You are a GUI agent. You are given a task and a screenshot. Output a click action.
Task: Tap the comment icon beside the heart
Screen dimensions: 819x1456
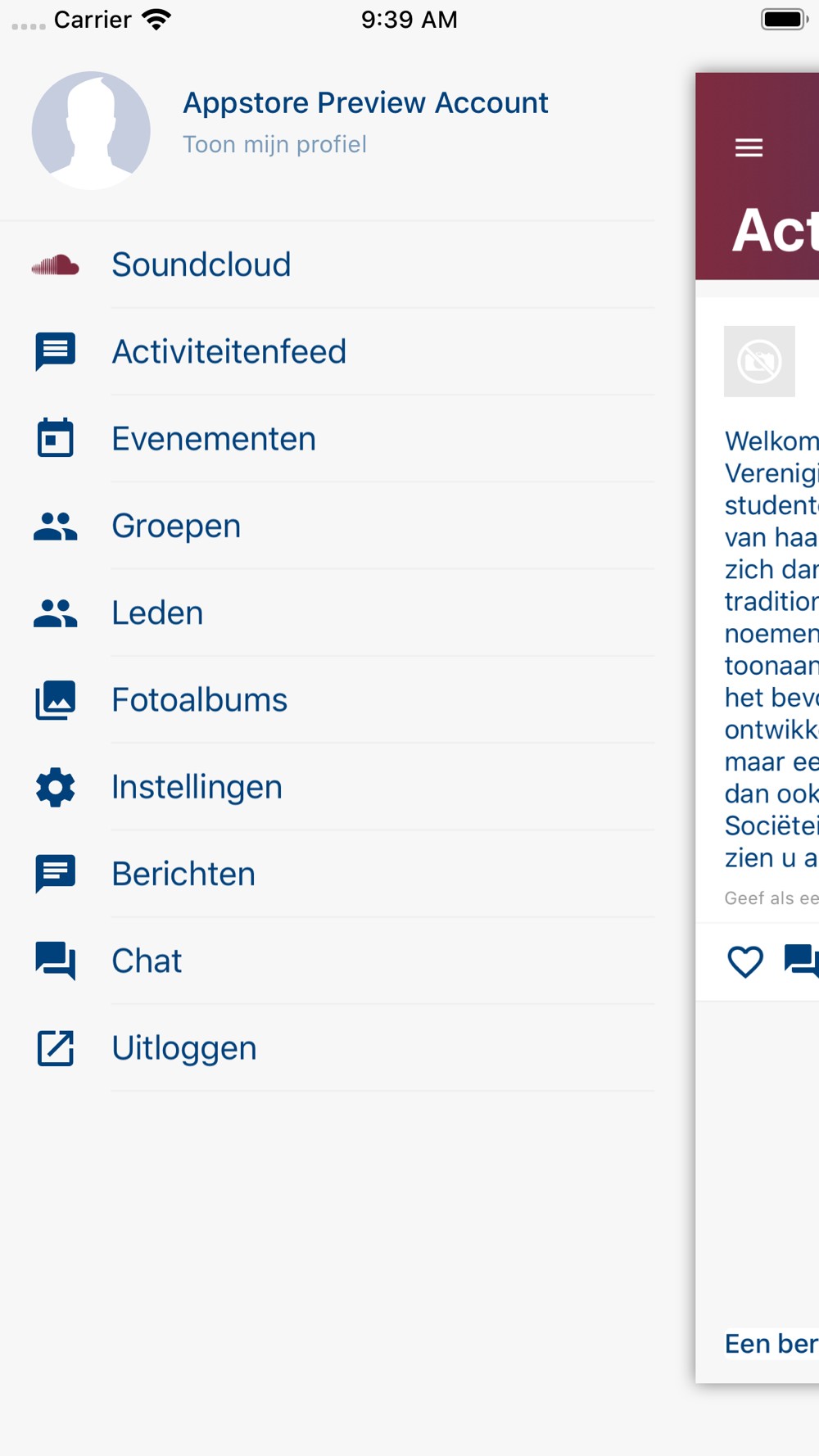[x=800, y=960]
